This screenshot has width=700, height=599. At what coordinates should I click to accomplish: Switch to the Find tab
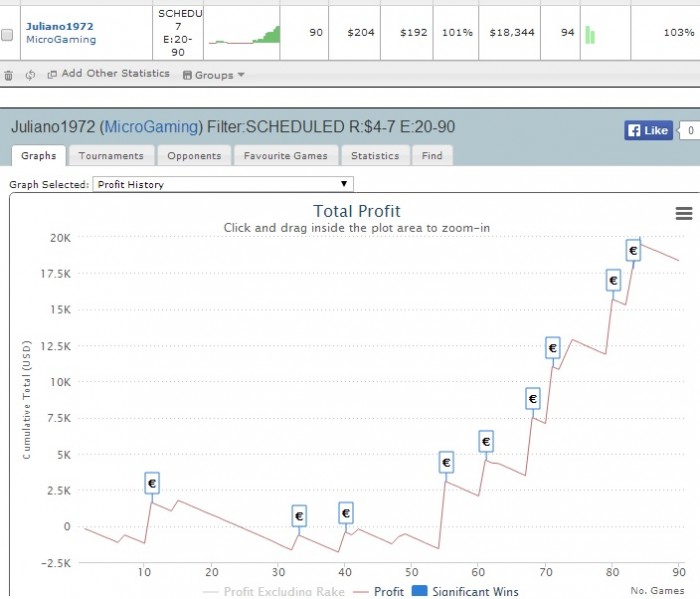pyautogui.click(x=432, y=156)
